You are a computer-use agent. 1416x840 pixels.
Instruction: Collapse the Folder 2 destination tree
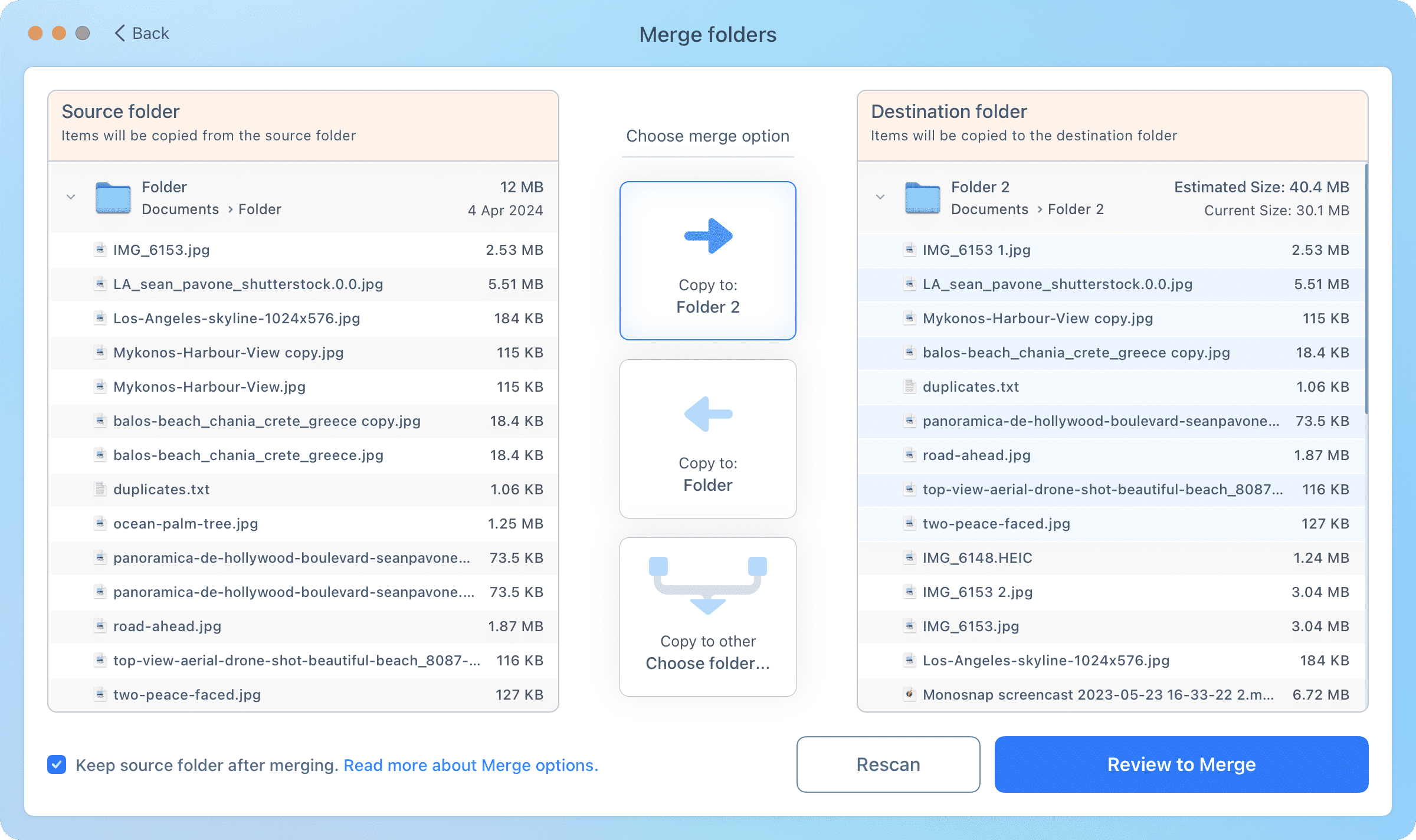coord(880,196)
